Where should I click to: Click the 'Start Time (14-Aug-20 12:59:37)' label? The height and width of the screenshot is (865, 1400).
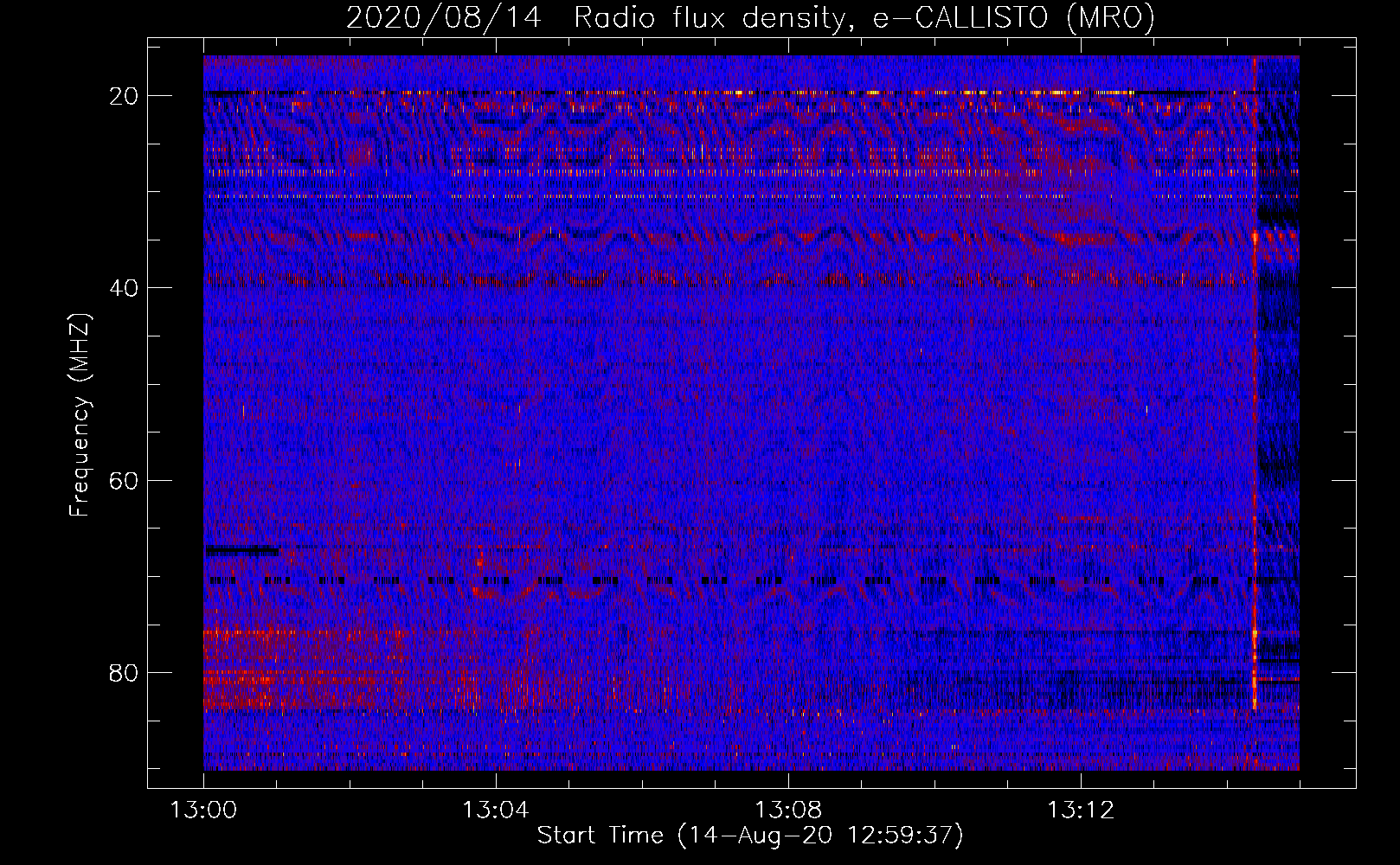[750, 836]
